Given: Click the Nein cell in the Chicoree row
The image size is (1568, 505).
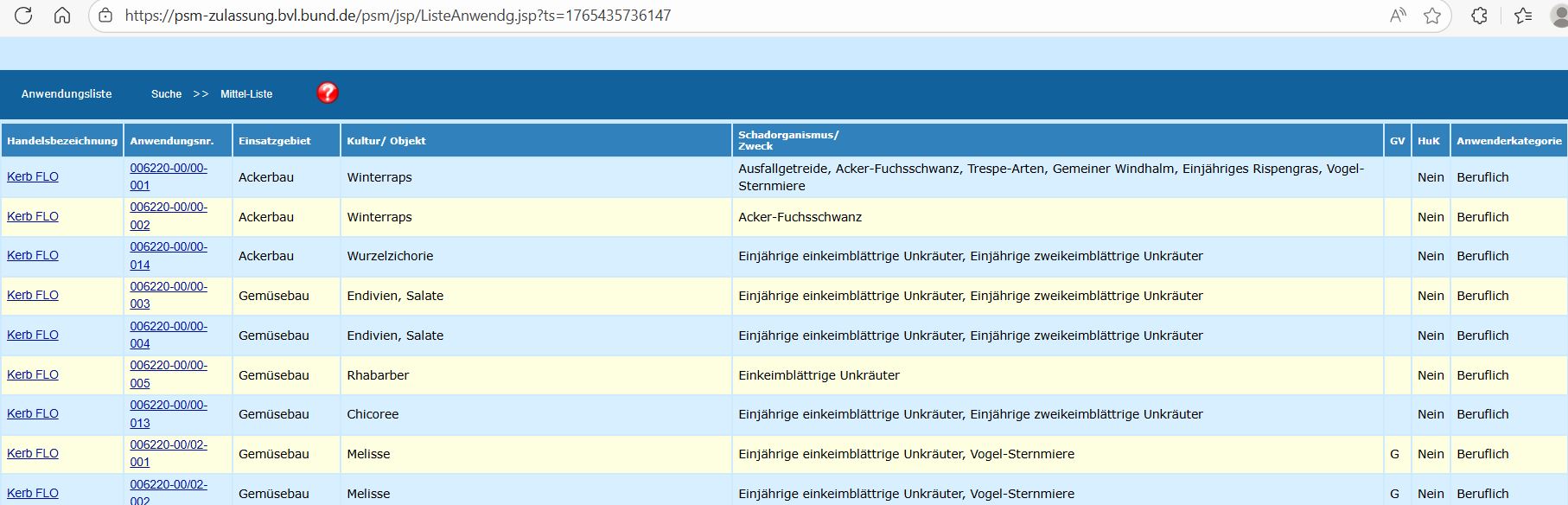Looking at the screenshot, I should [1430, 414].
